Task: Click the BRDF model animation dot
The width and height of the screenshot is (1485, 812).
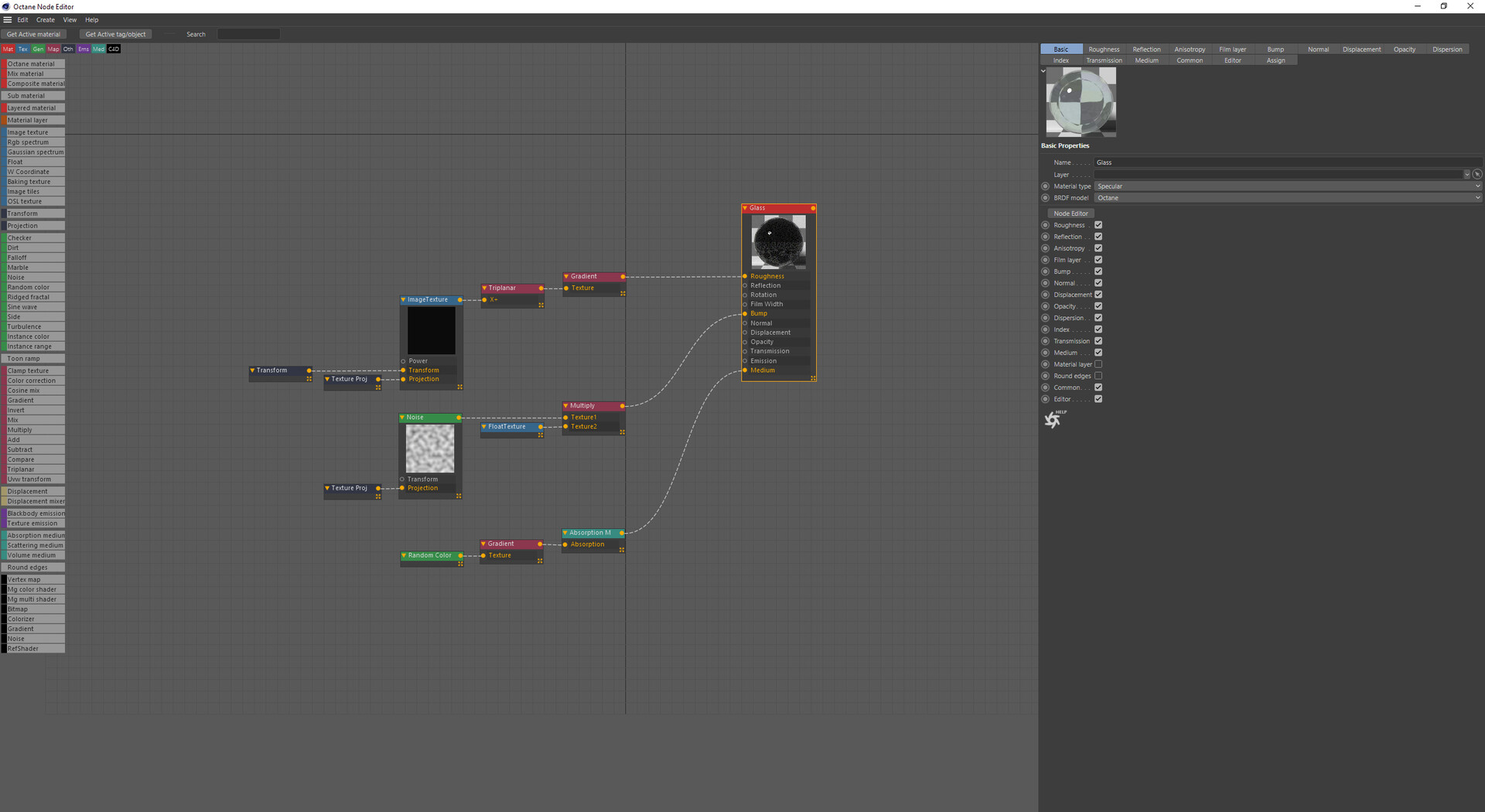Action: tap(1046, 198)
